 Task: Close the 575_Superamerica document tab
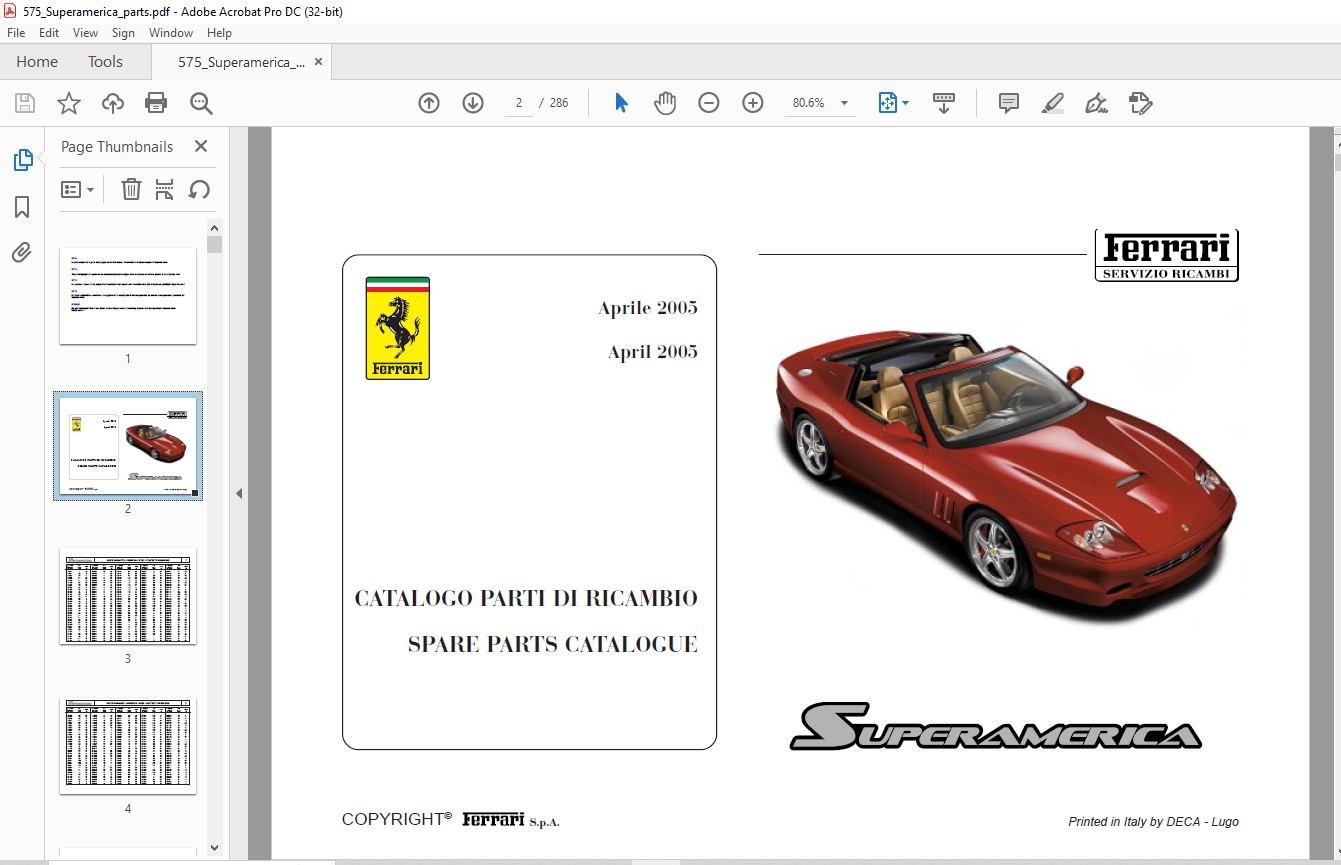(319, 62)
